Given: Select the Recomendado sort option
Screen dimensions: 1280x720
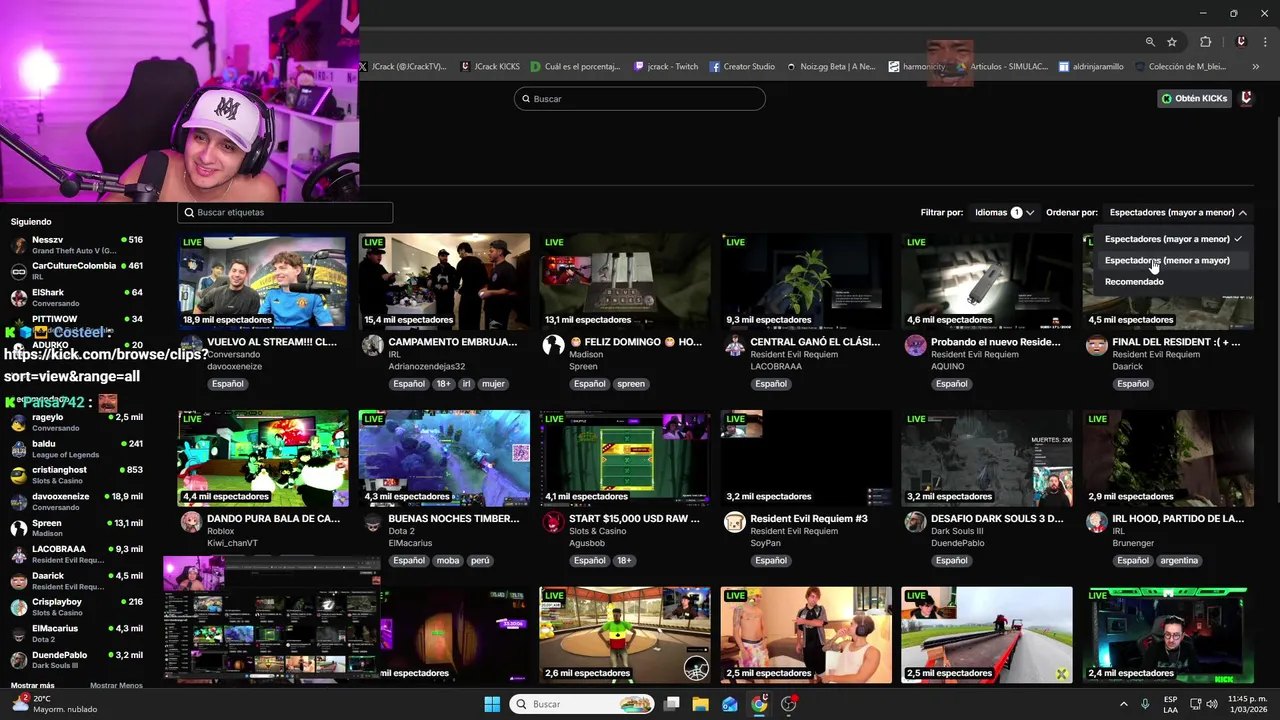Looking at the screenshot, I should tap(1173, 282).
